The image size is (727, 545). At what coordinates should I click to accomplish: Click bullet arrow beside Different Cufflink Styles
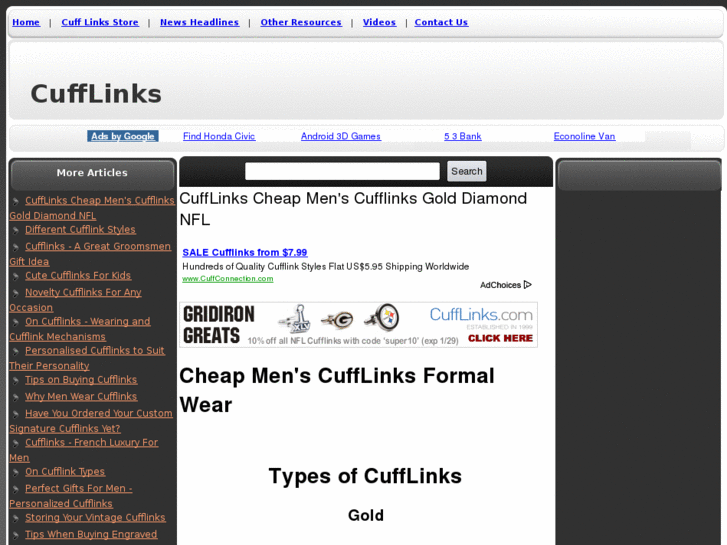pyautogui.click(x=16, y=231)
